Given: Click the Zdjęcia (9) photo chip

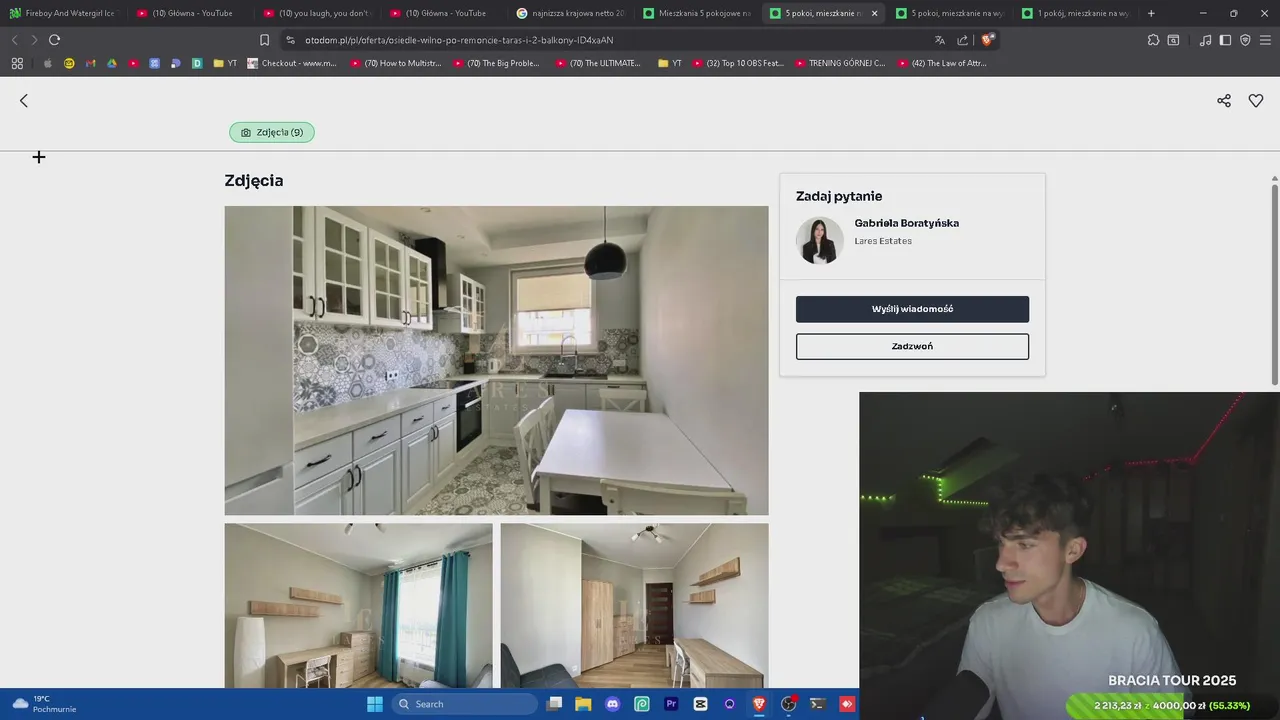Looking at the screenshot, I should [x=272, y=132].
